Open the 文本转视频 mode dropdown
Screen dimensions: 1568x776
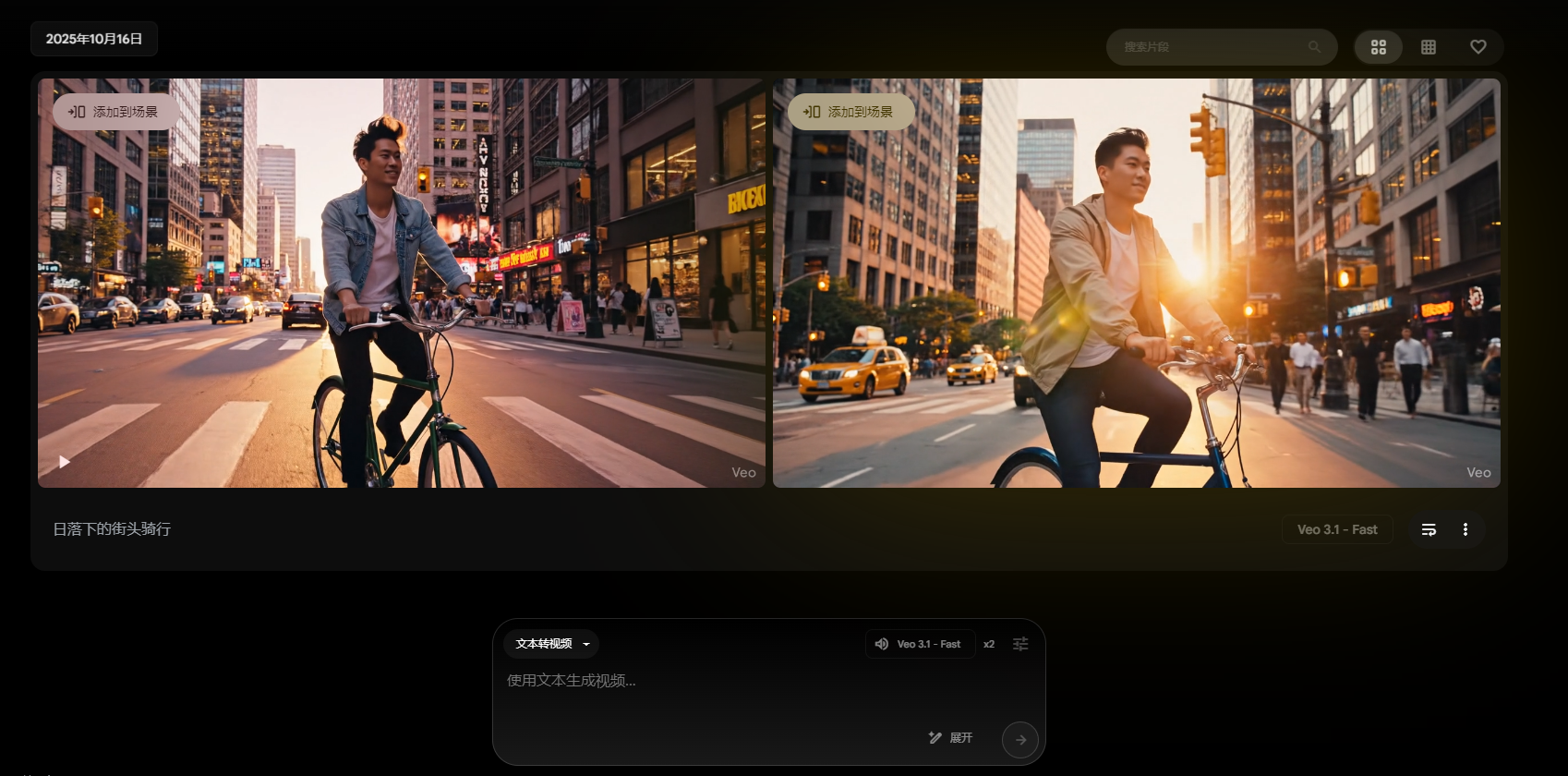(x=551, y=644)
